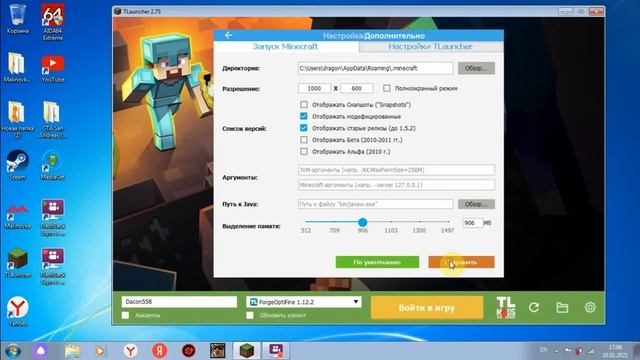Select the upper Flashback Express desktop icon
The width and height of the screenshot is (640, 360).
(x=53, y=218)
